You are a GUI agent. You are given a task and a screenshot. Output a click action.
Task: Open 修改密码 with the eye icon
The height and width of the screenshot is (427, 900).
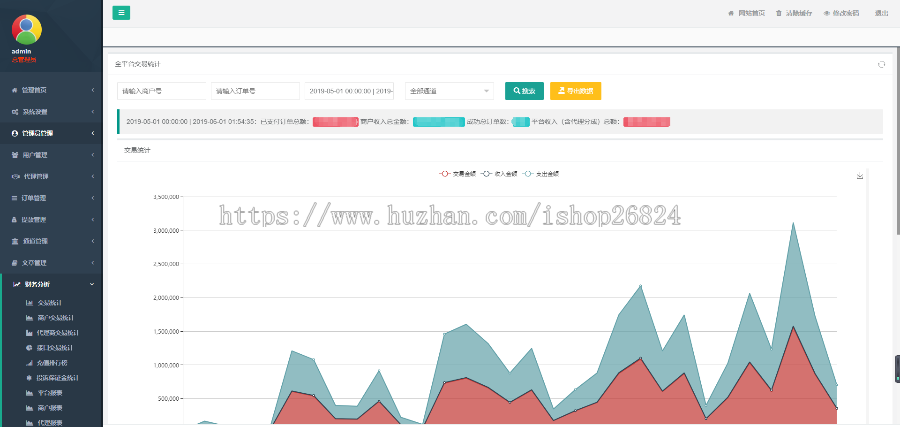tap(841, 13)
